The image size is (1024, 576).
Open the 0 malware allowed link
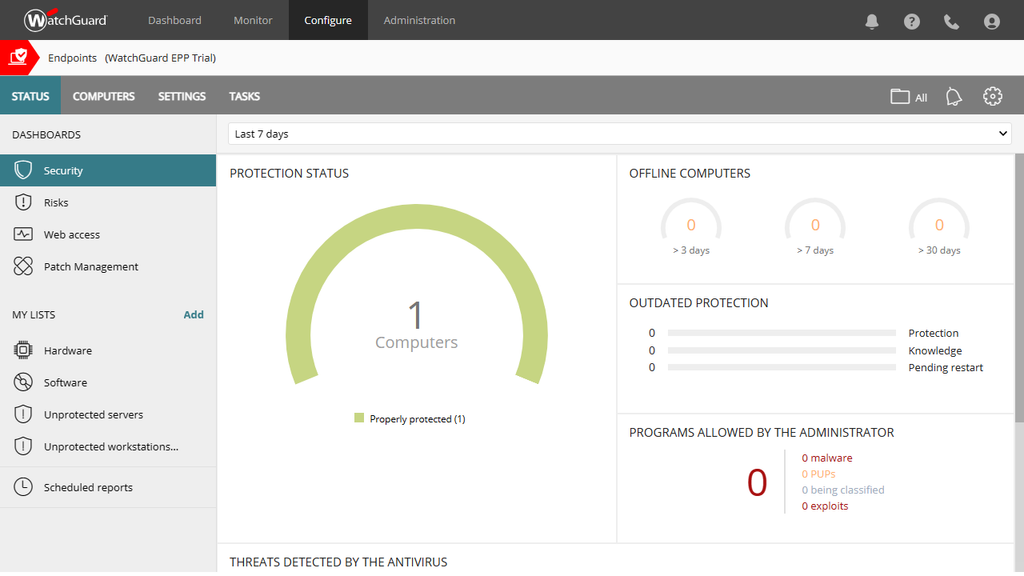[x=826, y=457]
